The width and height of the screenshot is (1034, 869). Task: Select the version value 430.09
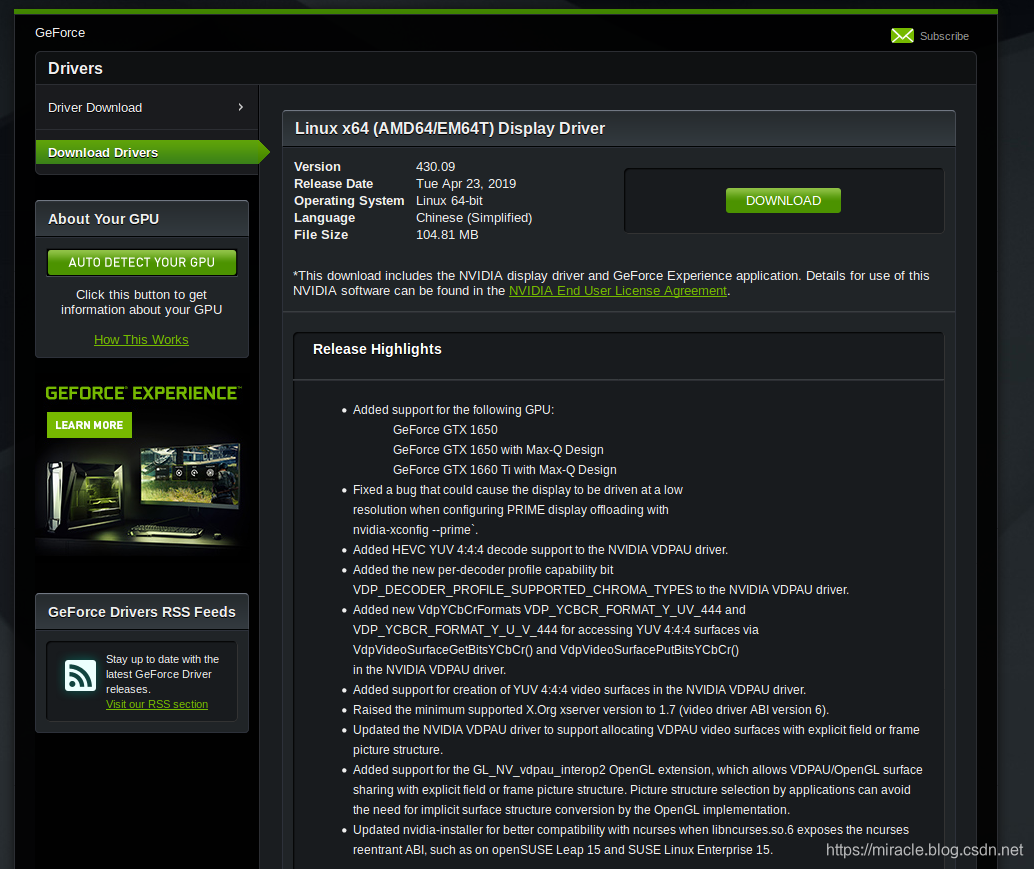pyautogui.click(x=435, y=167)
